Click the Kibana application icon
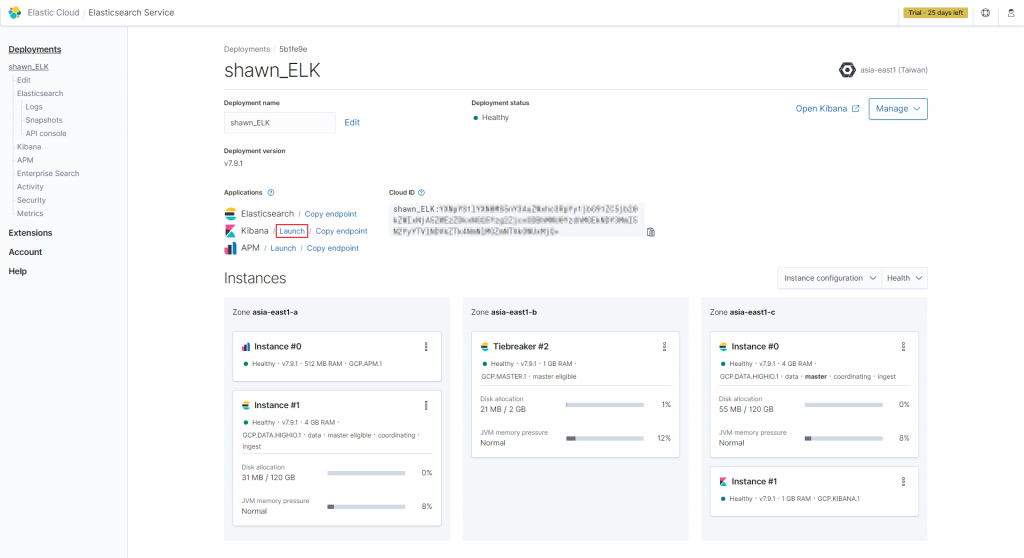1024x558 pixels. pyautogui.click(x=230, y=231)
